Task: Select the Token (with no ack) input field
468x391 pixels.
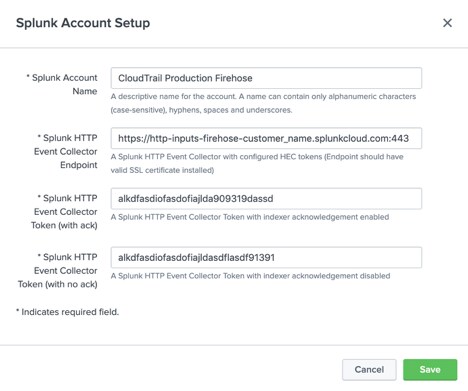Action: (266, 257)
